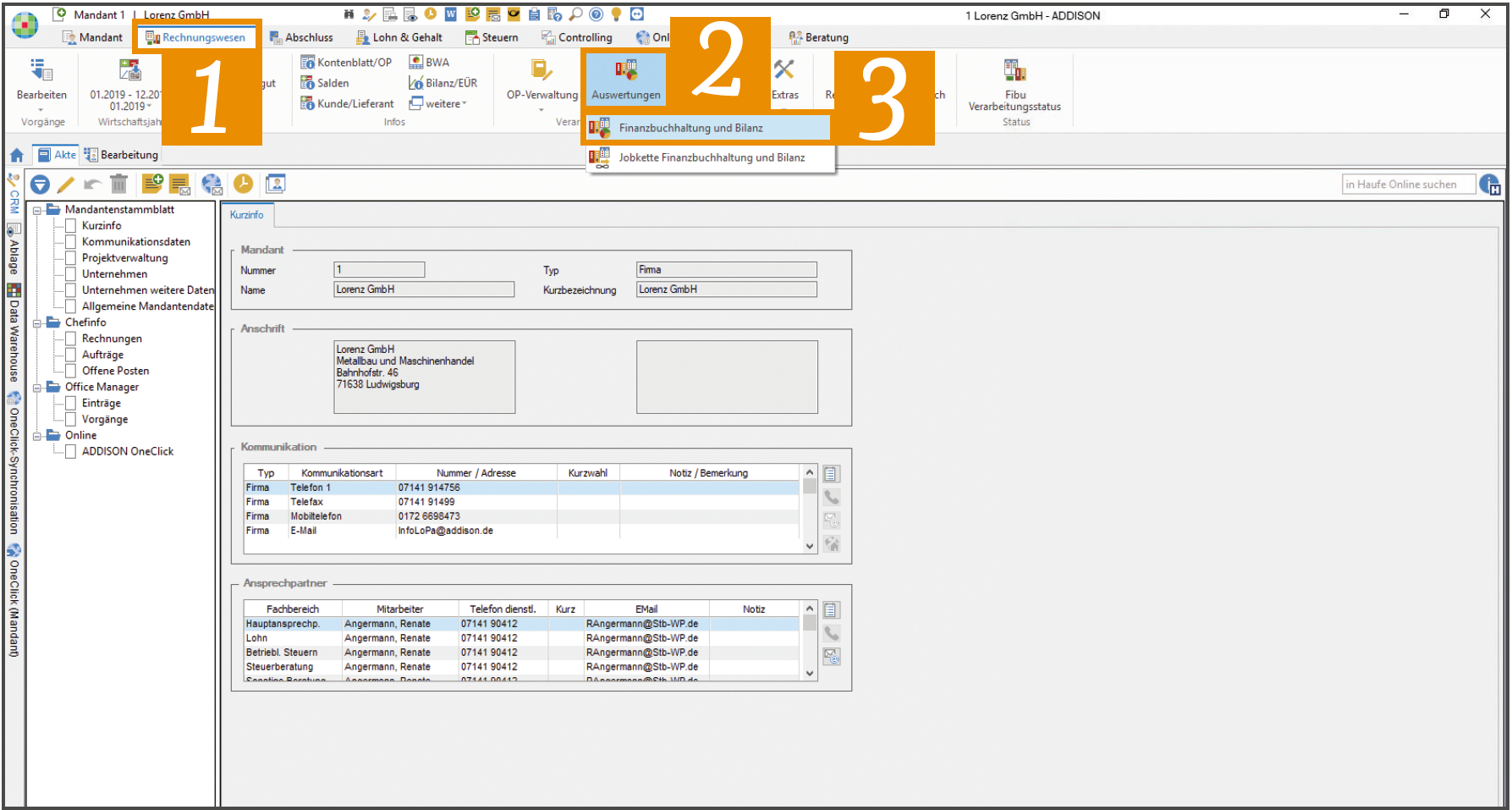Select the ADDISON OneClick tree entry
The width and height of the screenshot is (1512, 810).
coord(127,451)
